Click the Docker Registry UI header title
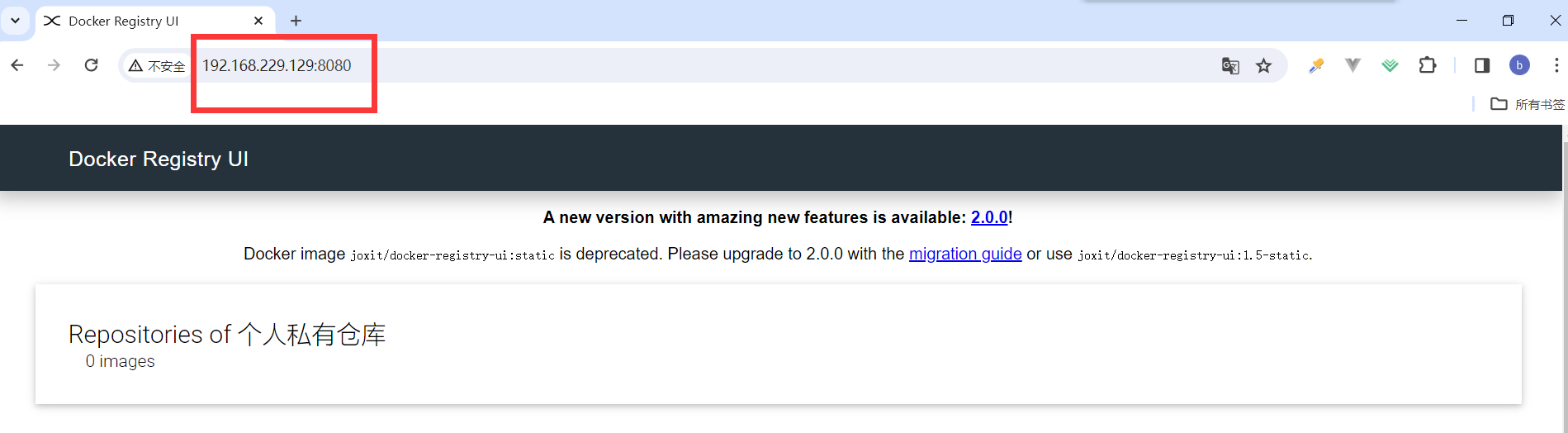This screenshot has width=1568, height=433. click(159, 159)
